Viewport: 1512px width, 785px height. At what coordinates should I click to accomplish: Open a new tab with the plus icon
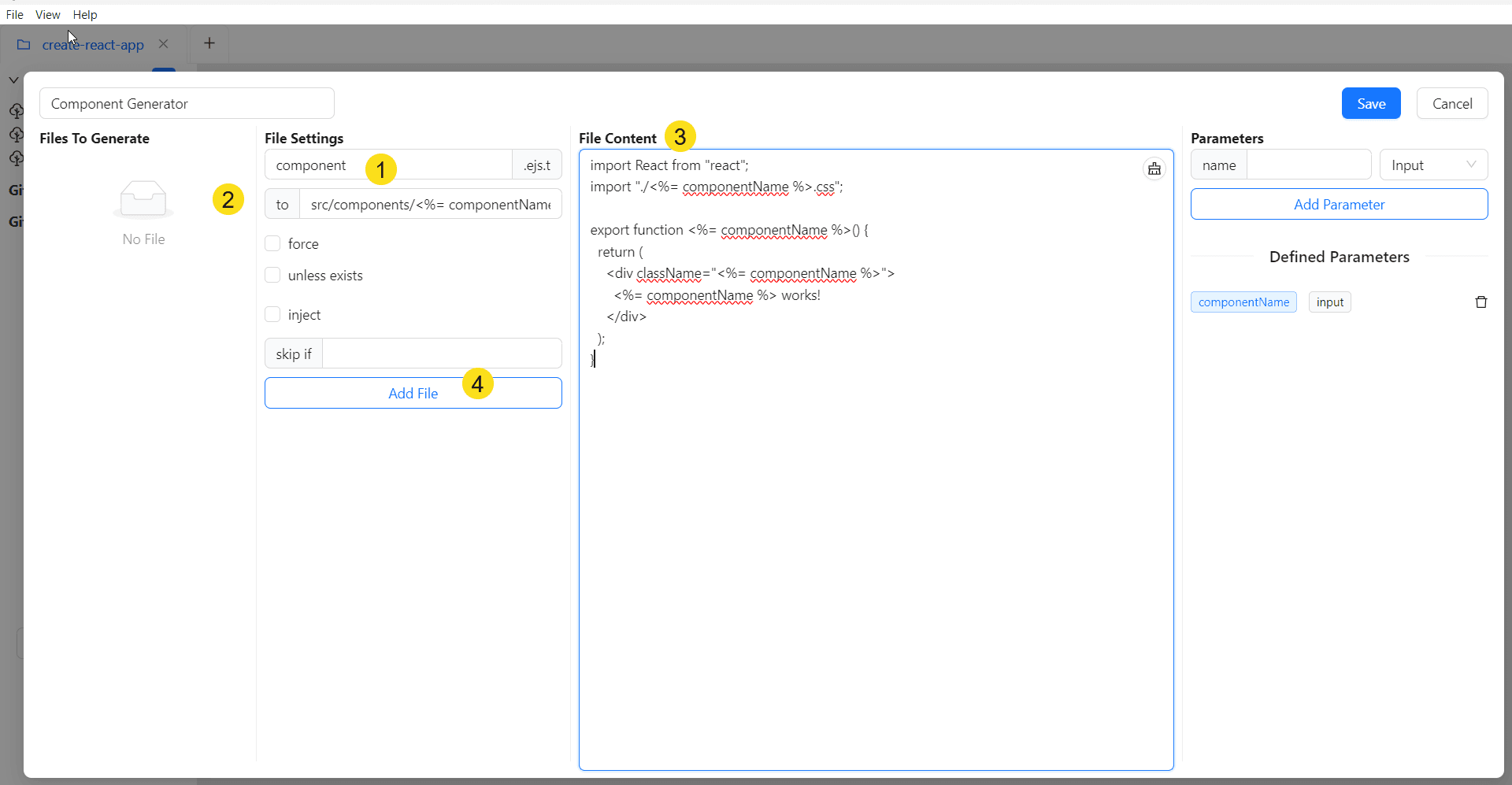[209, 43]
